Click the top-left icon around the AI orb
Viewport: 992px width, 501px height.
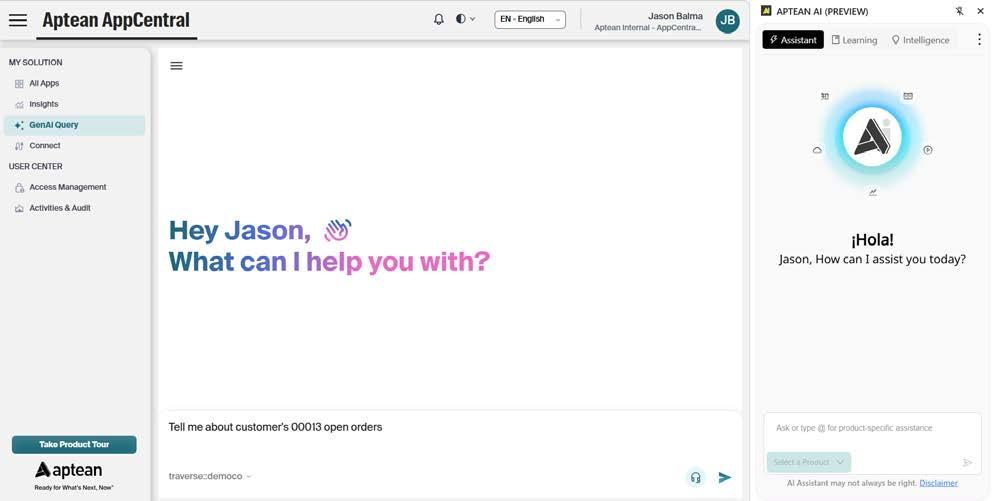[x=824, y=96]
